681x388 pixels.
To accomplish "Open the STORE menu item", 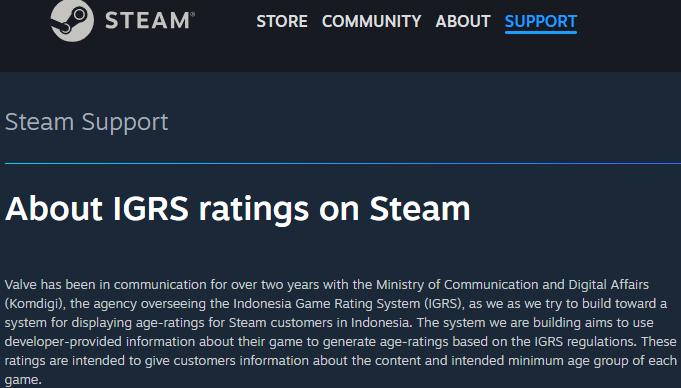I will [282, 21].
